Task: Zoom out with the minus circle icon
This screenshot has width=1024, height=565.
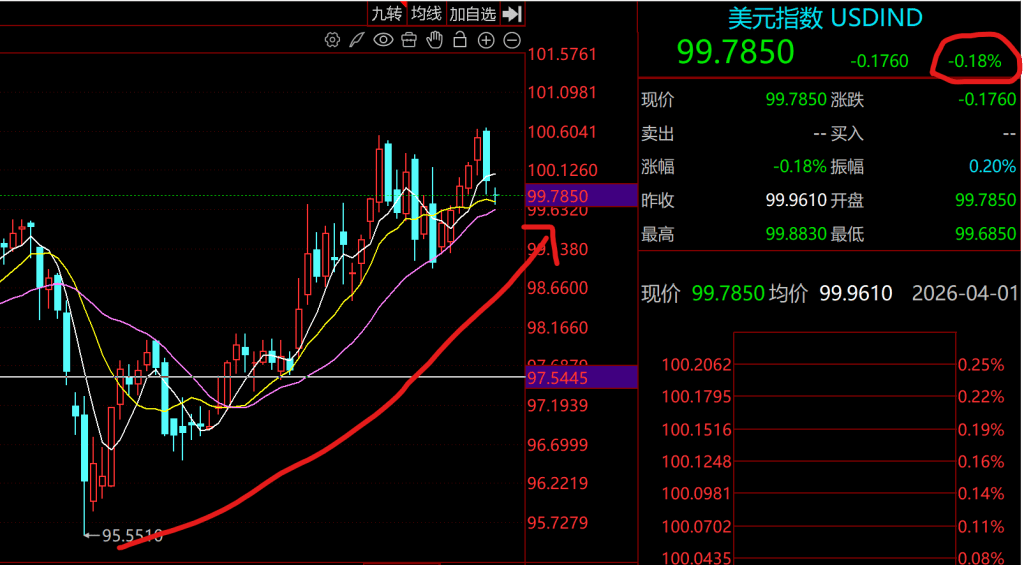Action: pyautogui.click(x=513, y=40)
